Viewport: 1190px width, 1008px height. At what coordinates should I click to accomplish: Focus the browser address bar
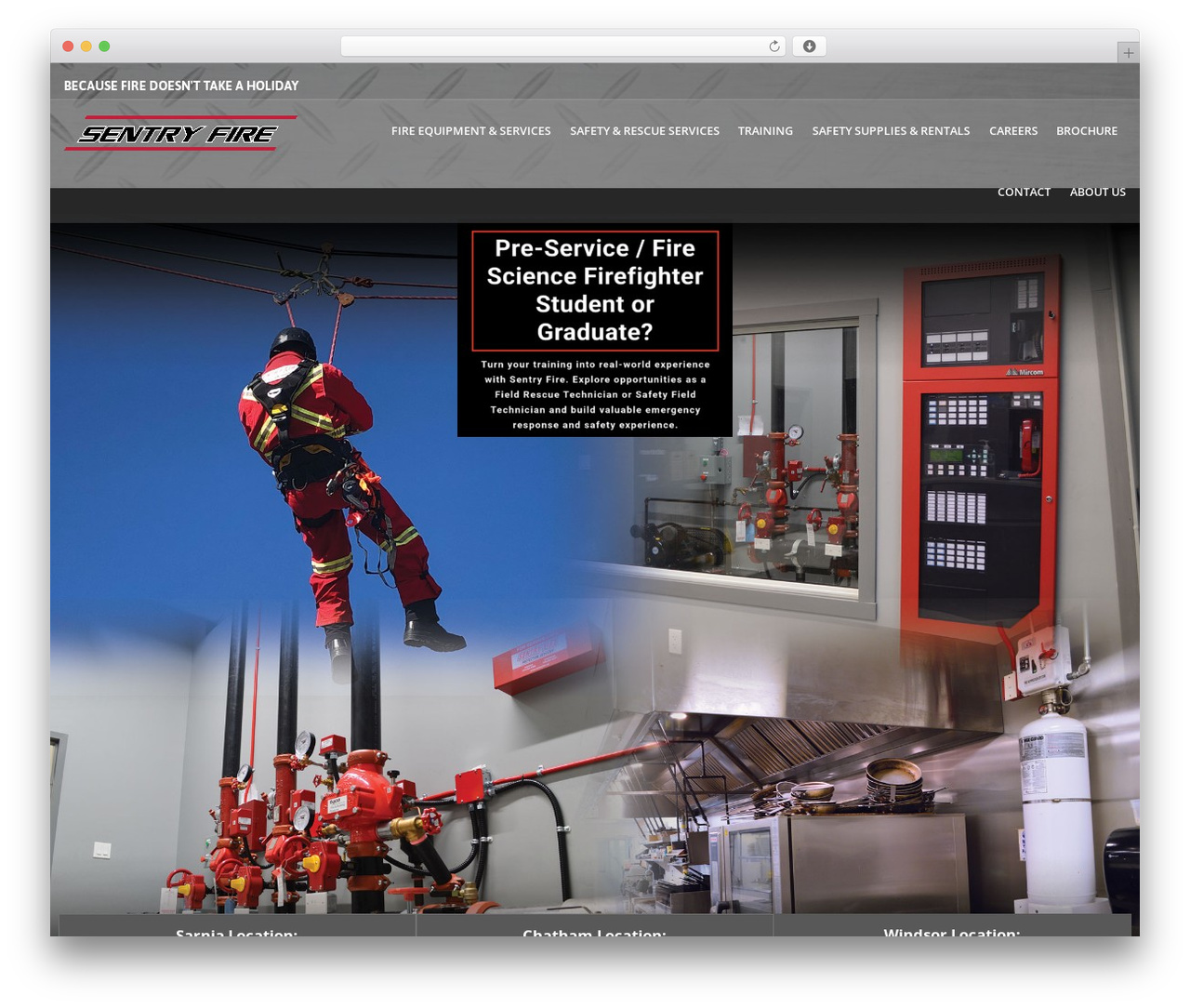[x=562, y=46]
